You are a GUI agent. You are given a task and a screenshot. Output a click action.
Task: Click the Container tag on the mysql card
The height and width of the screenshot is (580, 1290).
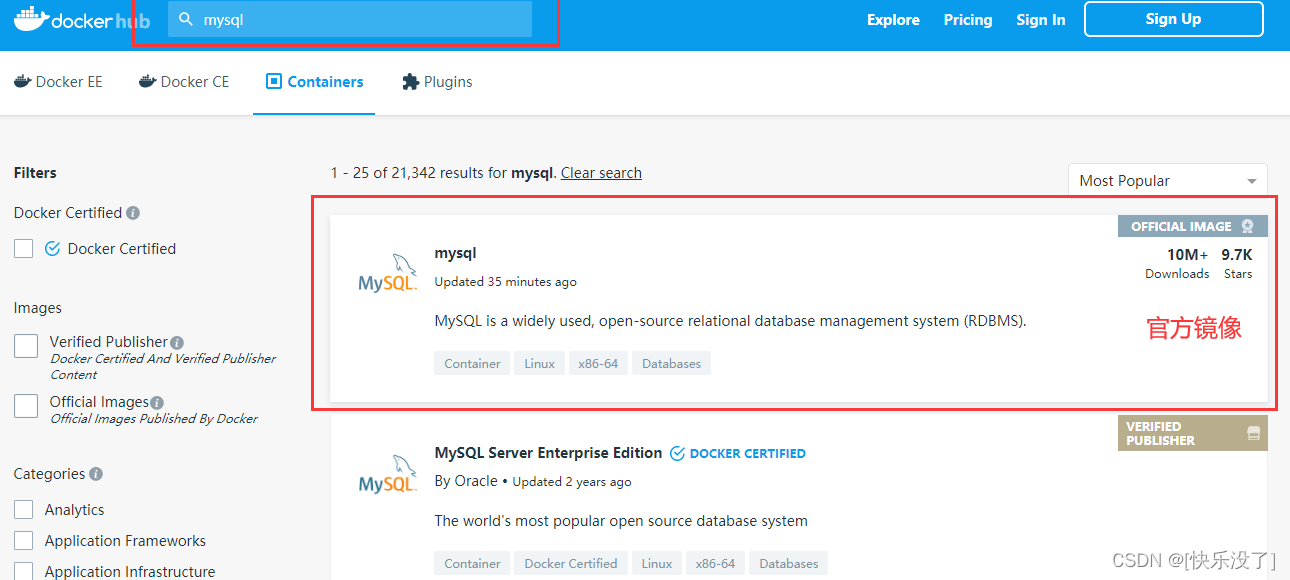click(472, 364)
